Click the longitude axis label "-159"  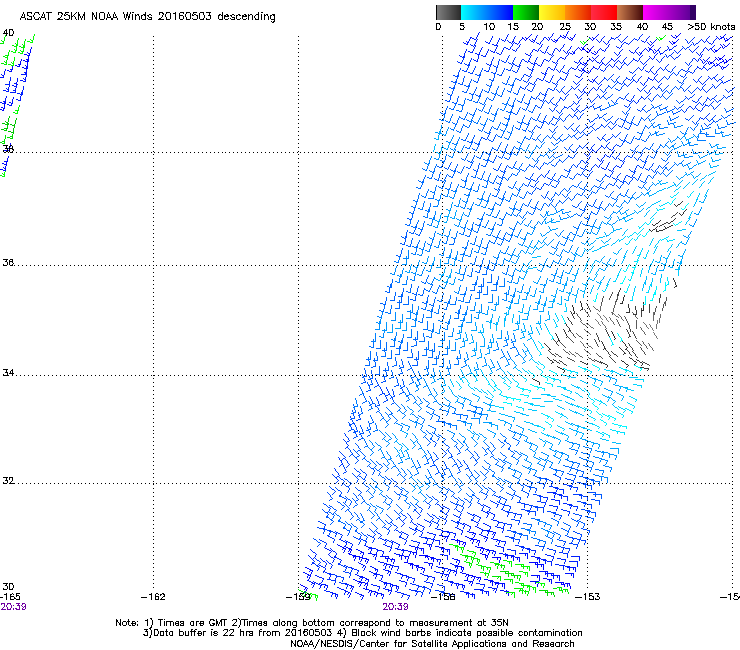(x=298, y=597)
